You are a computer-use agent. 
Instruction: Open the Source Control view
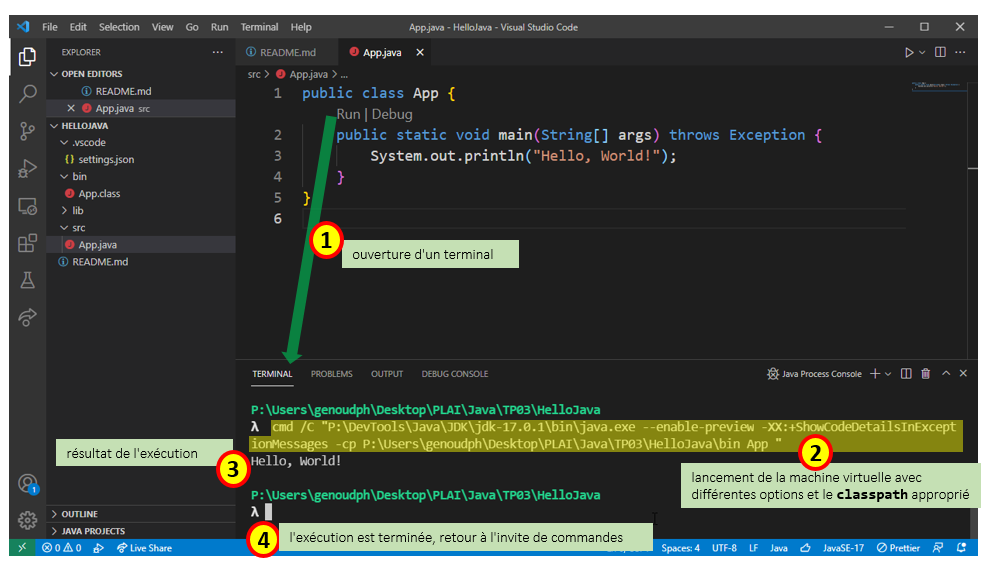pyautogui.click(x=28, y=131)
